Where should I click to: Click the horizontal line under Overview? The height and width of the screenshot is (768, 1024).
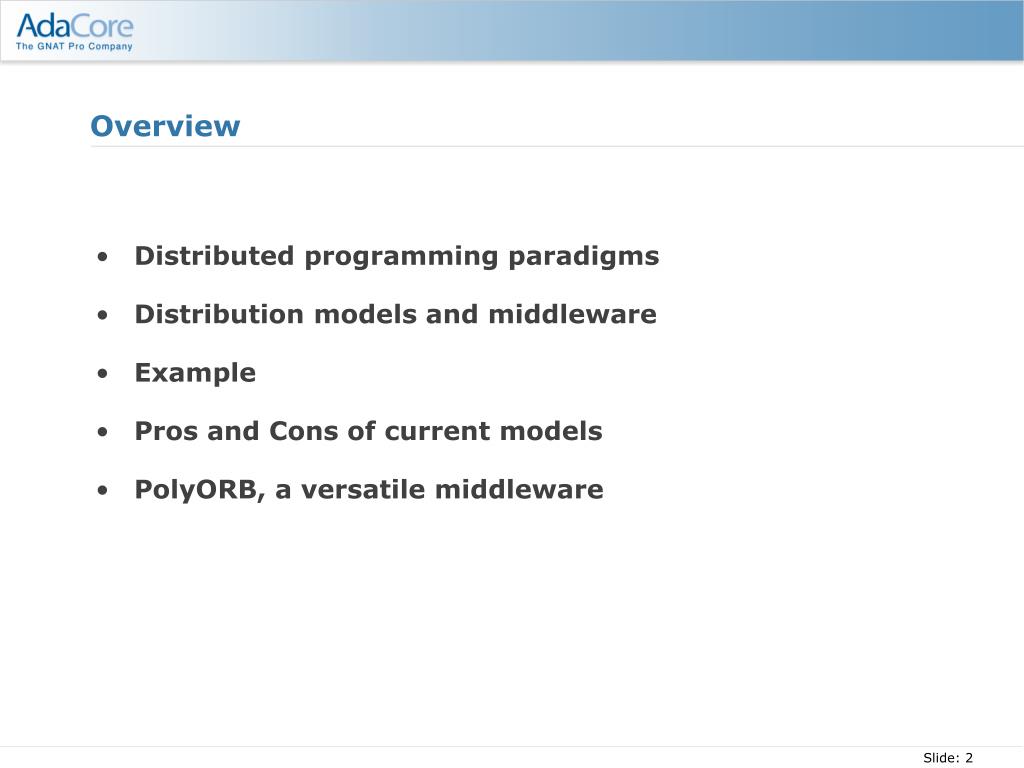(x=557, y=146)
